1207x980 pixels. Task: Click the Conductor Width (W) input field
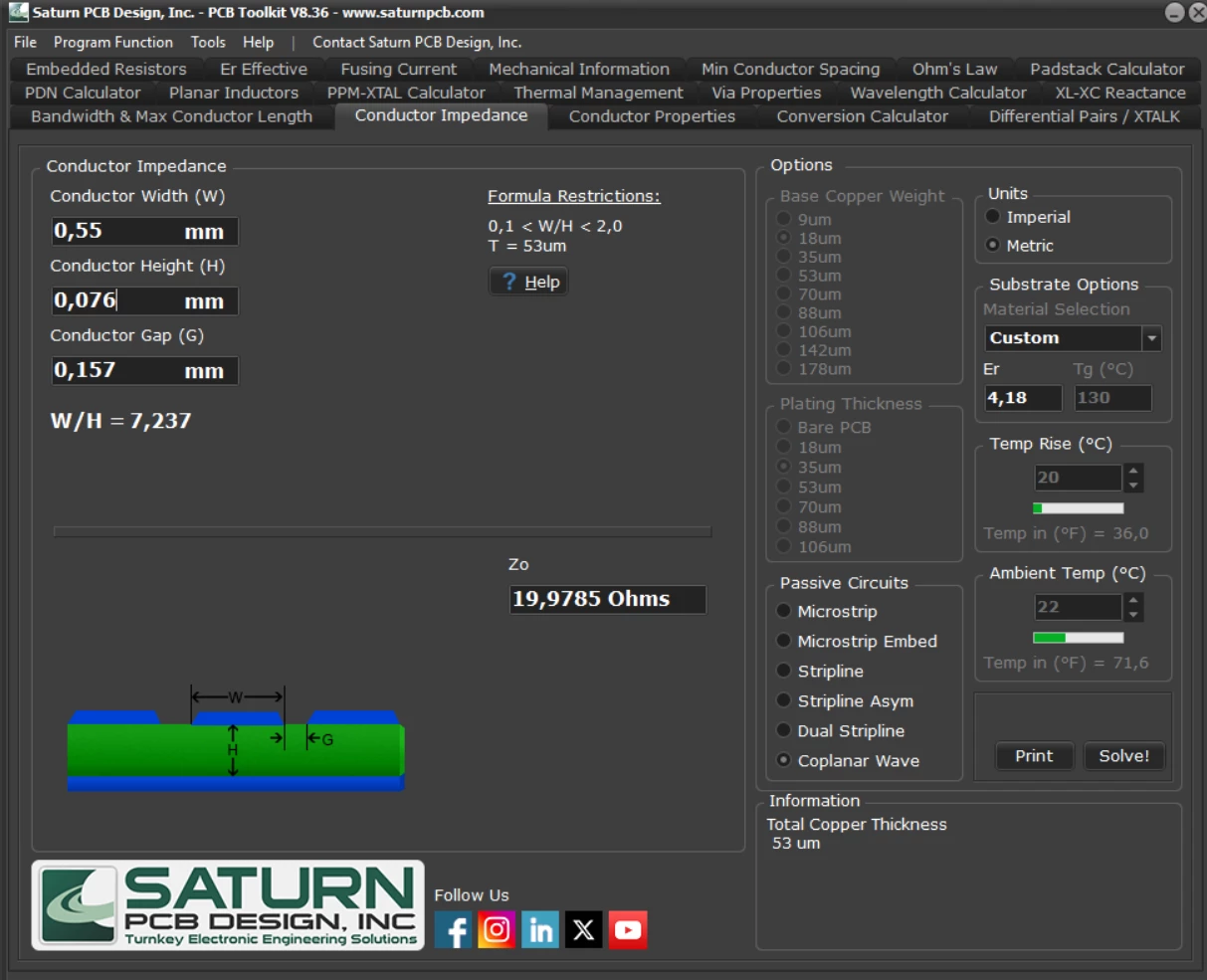pos(145,231)
